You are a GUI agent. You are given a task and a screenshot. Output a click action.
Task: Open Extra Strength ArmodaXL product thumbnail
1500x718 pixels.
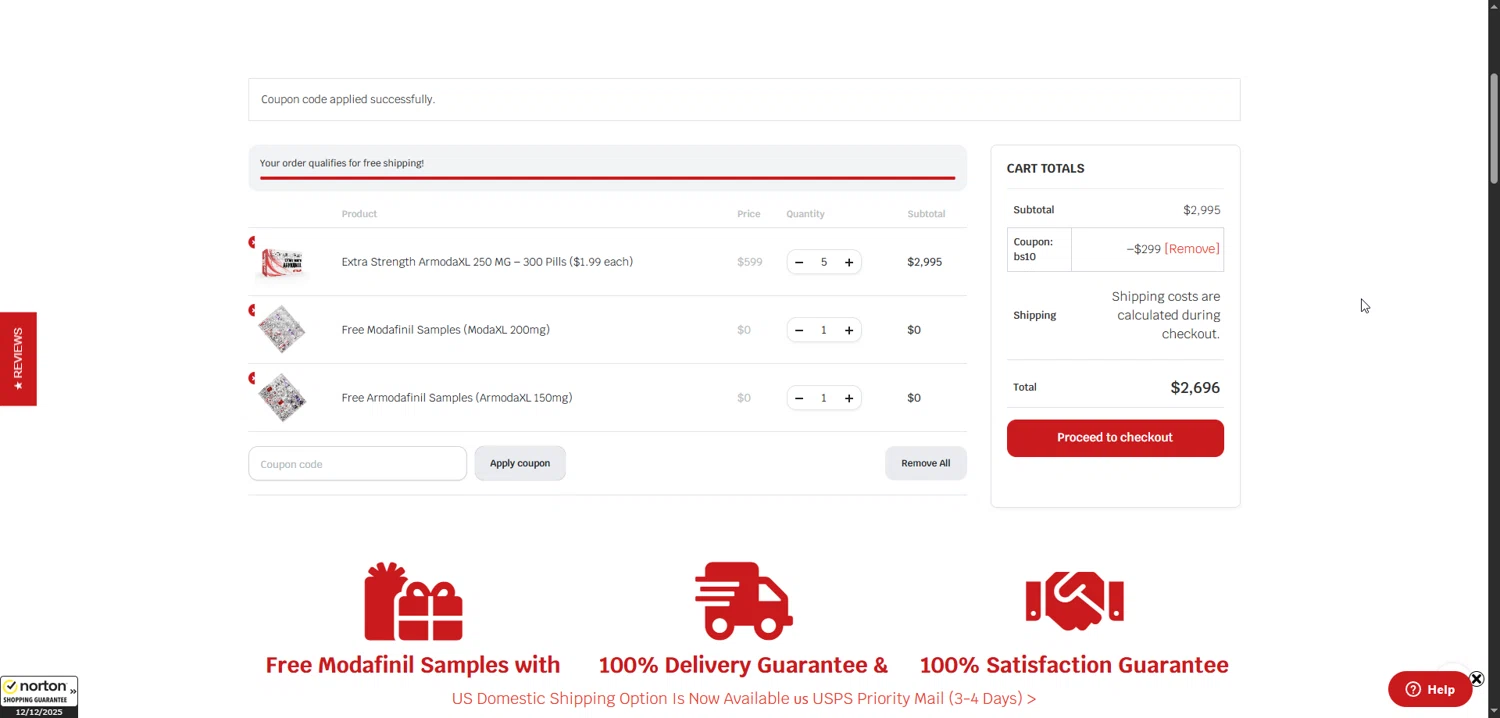pyautogui.click(x=282, y=262)
